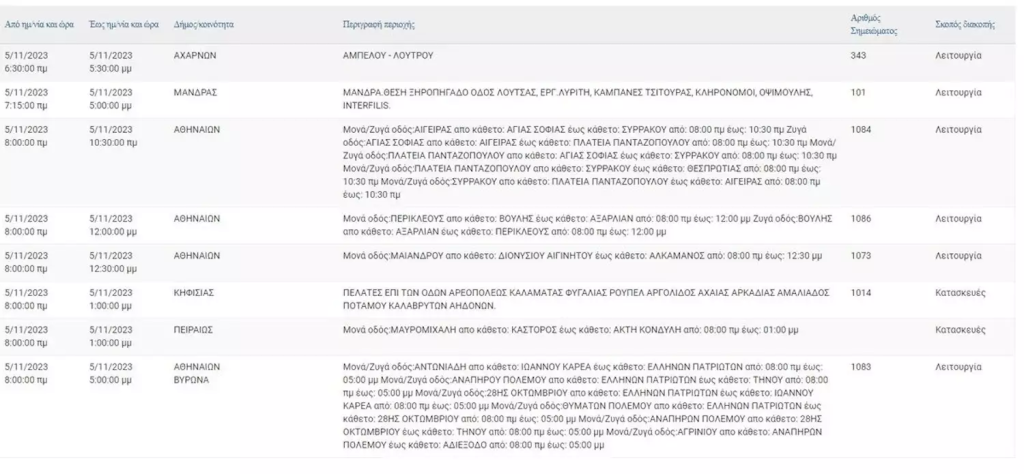1024x474 pixels.
Task: Click the "Έως ημ/νία και ώρα" column header
Action: (x=119, y=22)
